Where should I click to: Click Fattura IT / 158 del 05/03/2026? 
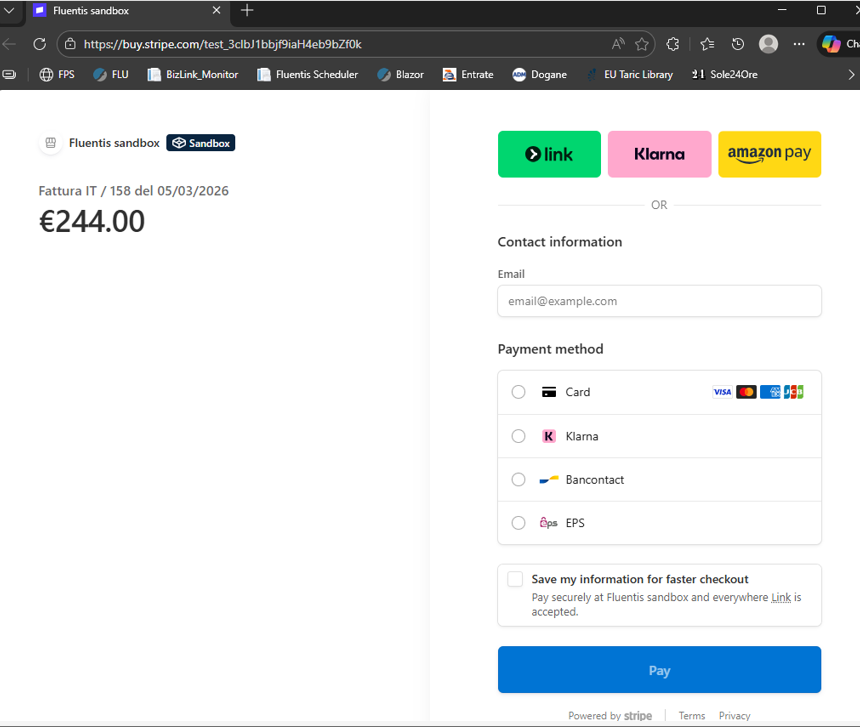pyautogui.click(x=133, y=191)
